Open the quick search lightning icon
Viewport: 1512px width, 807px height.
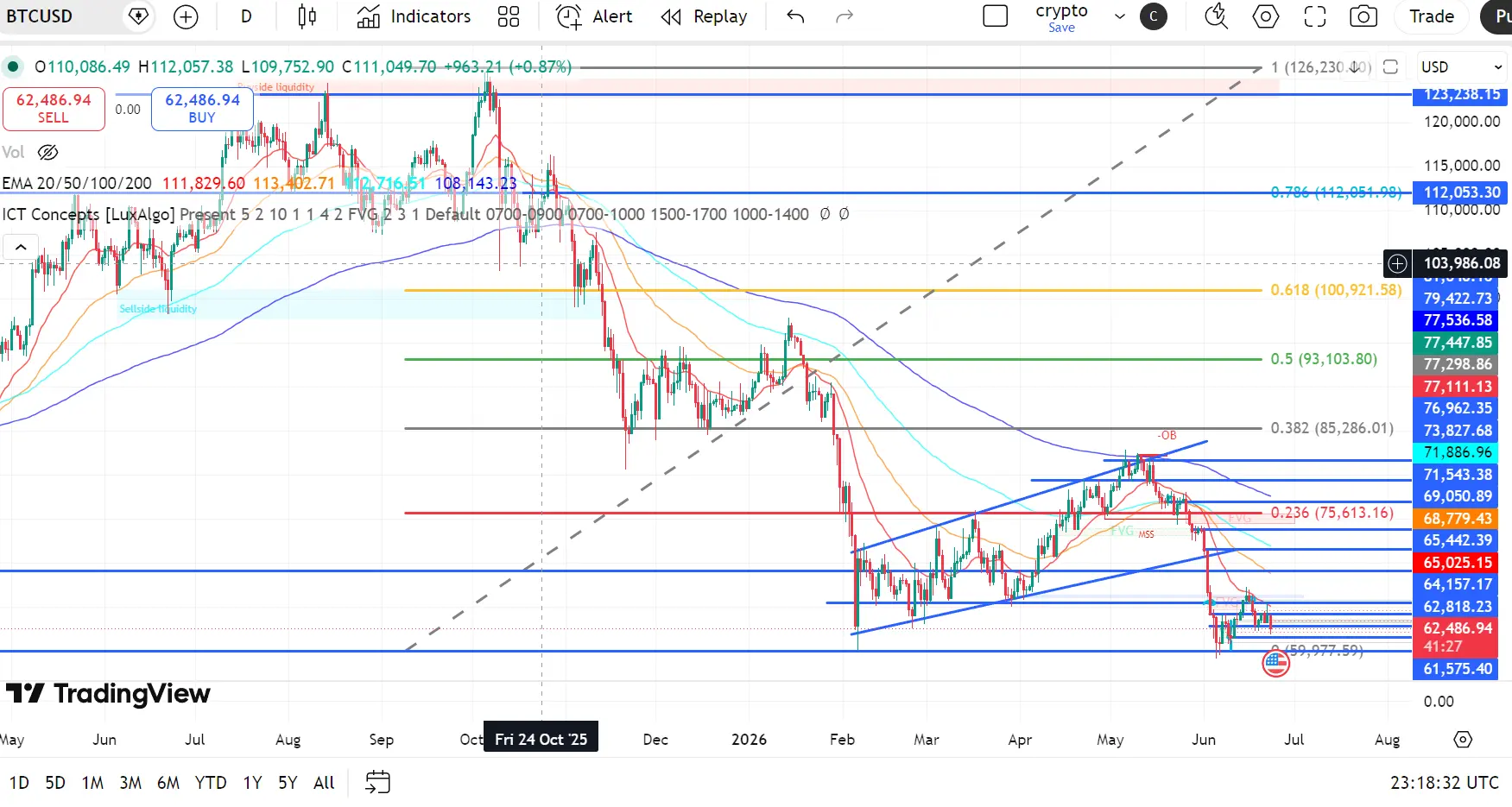pos(1217,16)
